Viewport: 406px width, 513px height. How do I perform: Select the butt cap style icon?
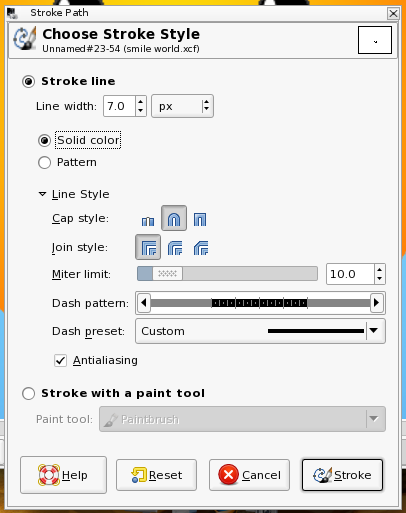148,220
